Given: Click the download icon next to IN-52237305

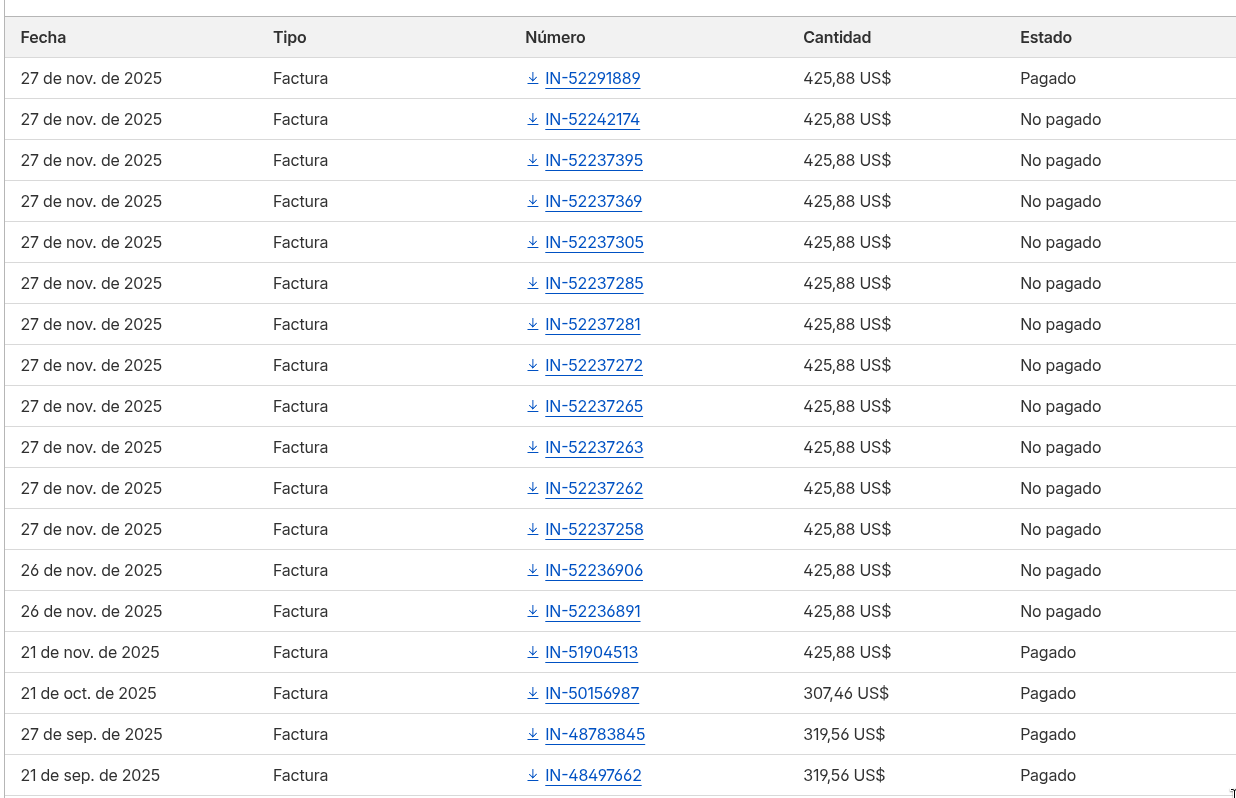Looking at the screenshot, I should [531, 242].
